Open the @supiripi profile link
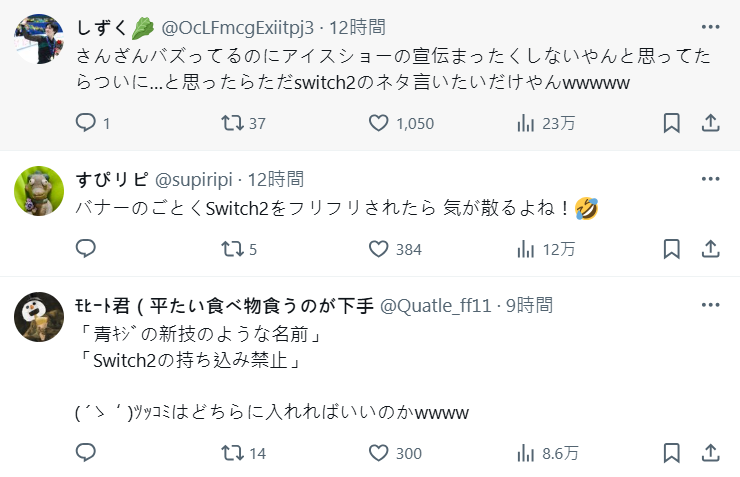The image size is (740, 477). [192, 180]
